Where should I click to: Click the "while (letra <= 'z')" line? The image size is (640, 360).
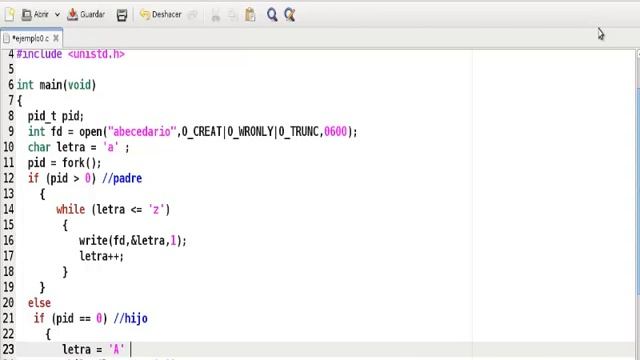(x=113, y=209)
